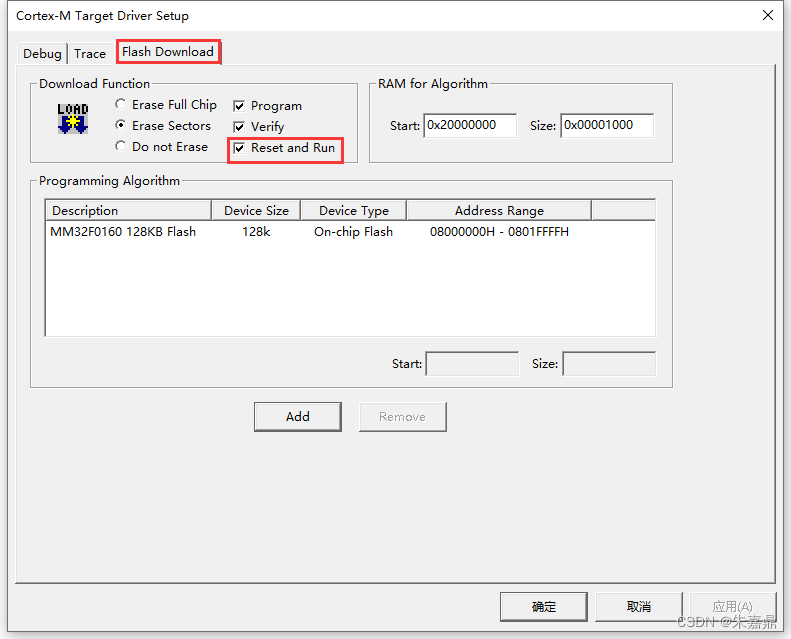Image resolution: width=791 pixels, height=639 pixels.
Task: Confirm with the 确定 button
Action: tap(544, 607)
